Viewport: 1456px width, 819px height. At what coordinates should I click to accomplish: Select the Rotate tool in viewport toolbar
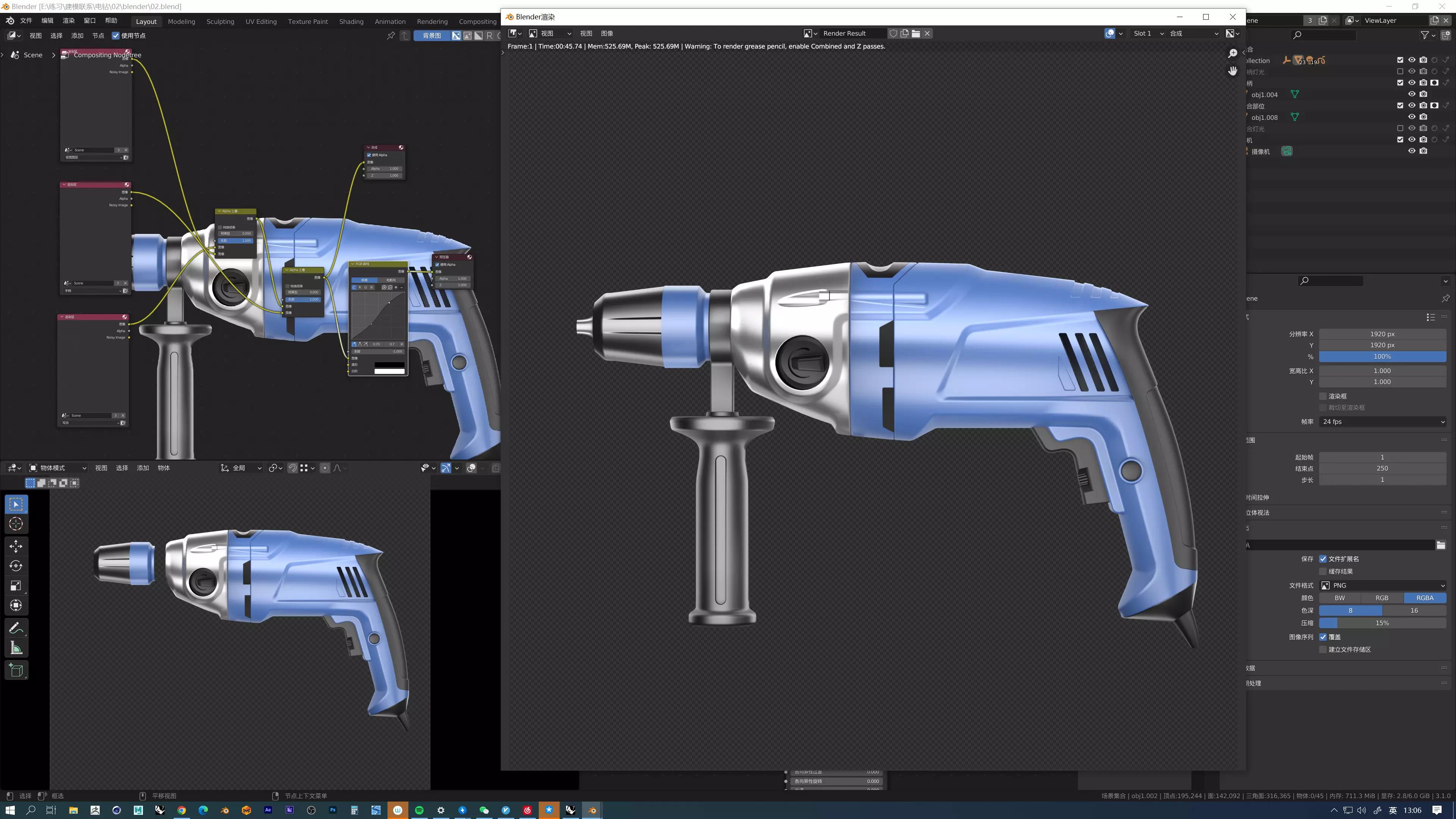[16, 566]
